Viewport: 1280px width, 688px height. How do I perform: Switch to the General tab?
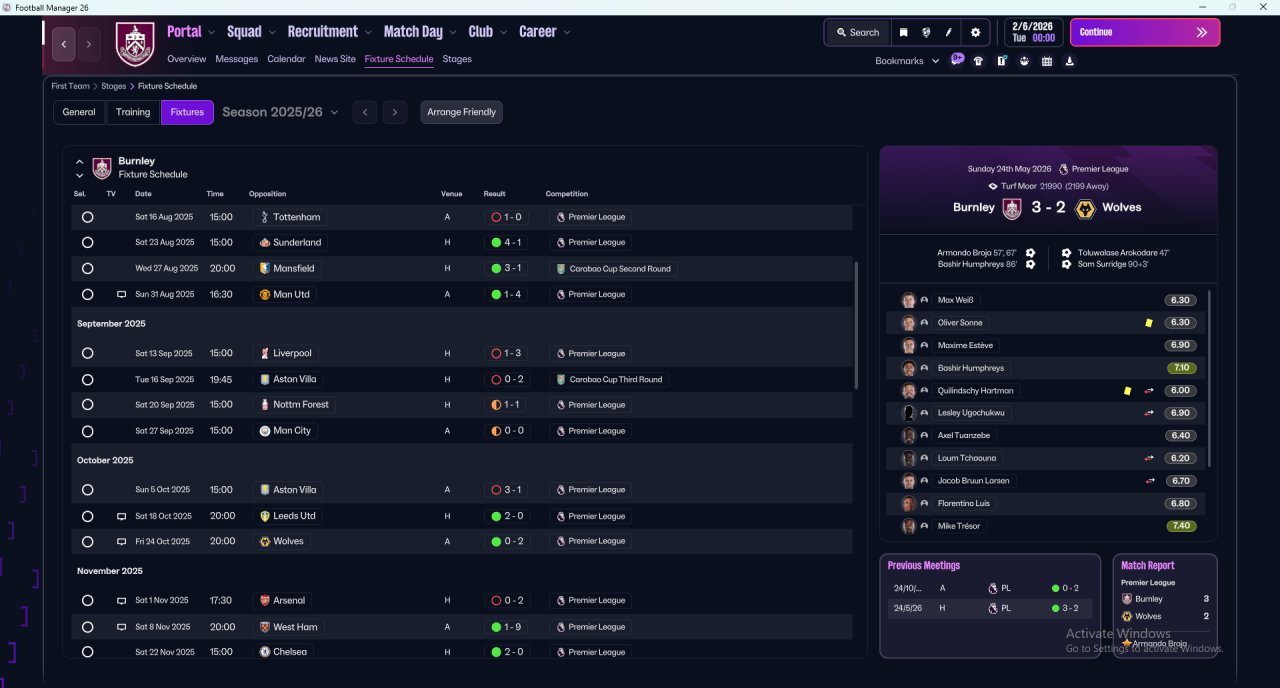coord(79,112)
